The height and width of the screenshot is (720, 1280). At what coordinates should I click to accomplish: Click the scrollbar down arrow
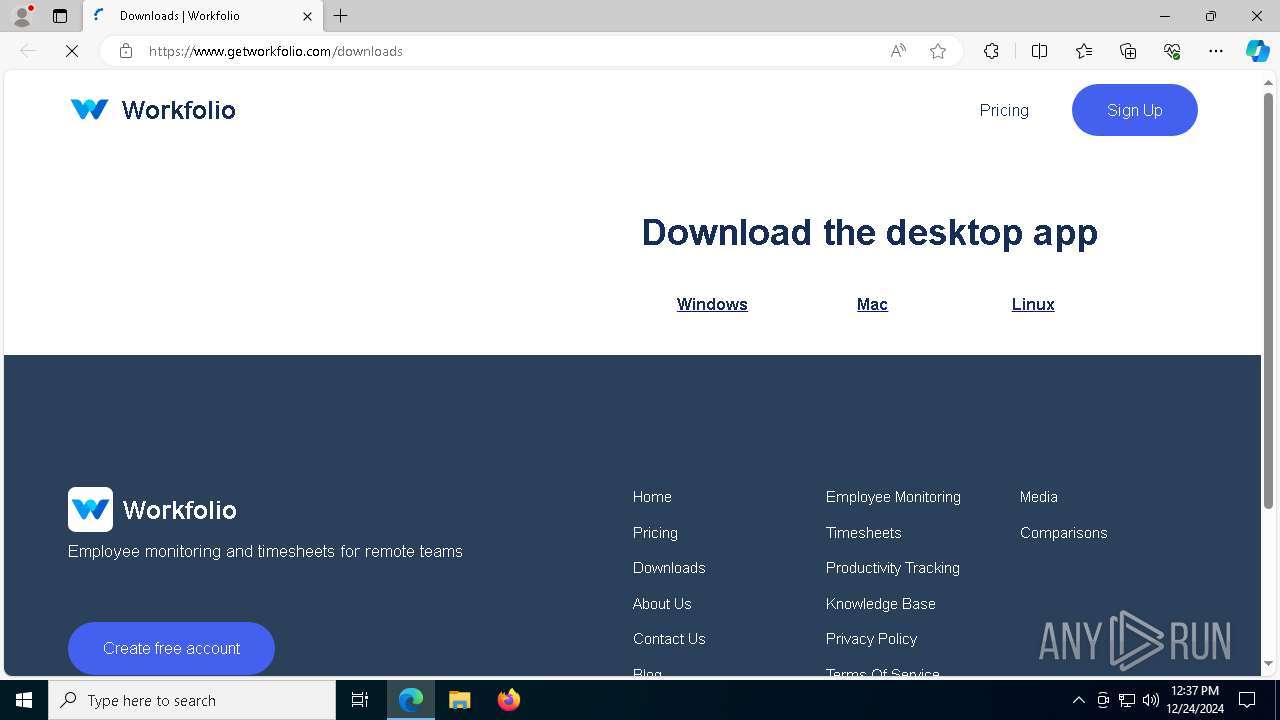click(1269, 664)
